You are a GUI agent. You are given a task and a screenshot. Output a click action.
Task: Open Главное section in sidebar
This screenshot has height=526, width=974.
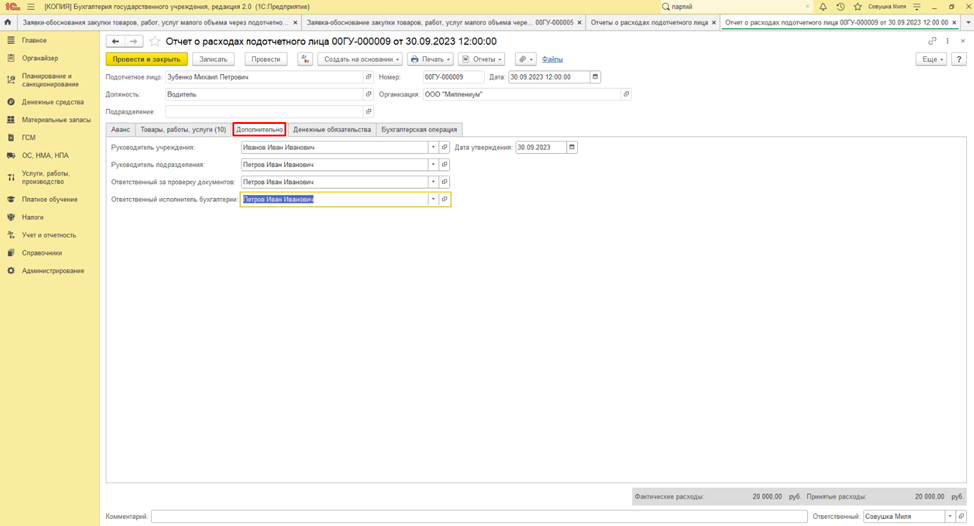(34, 40)
